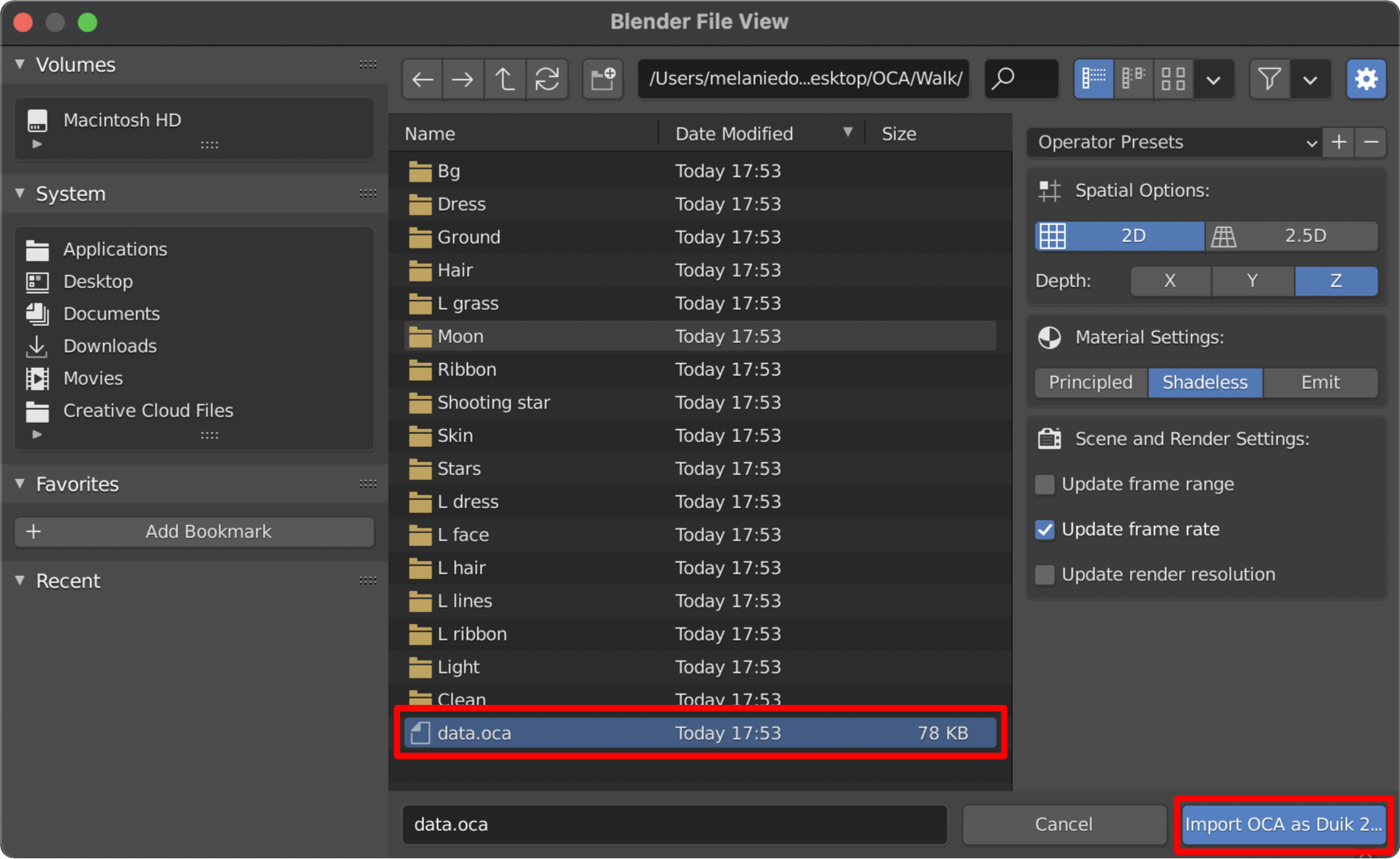1400x859 pixels.
Task: Click inside the data.oca filename field
Action: pos(674,824)
